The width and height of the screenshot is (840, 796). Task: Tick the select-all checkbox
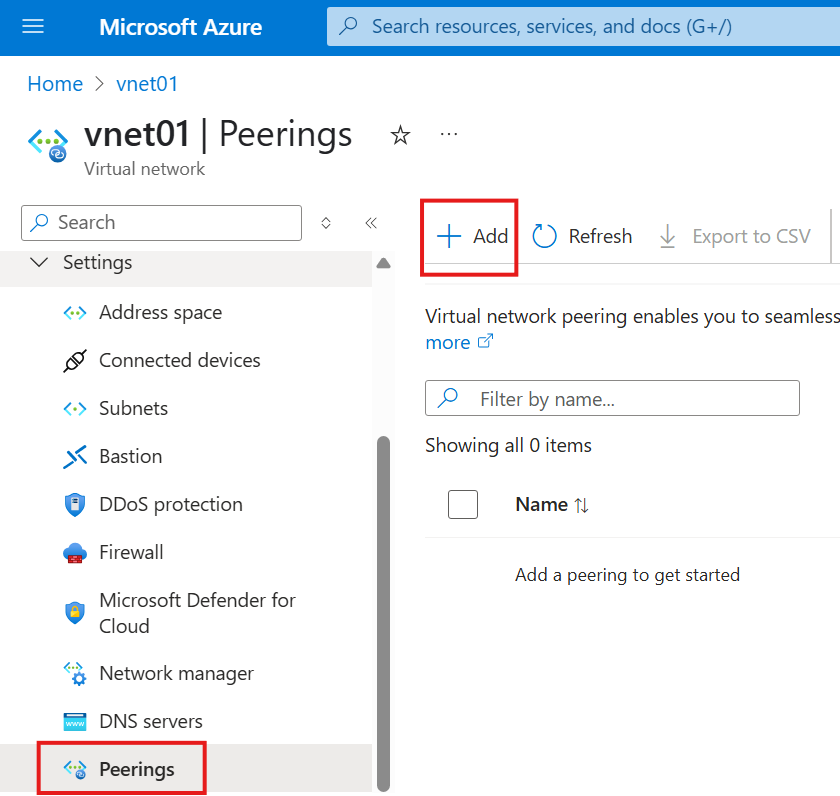463,505
